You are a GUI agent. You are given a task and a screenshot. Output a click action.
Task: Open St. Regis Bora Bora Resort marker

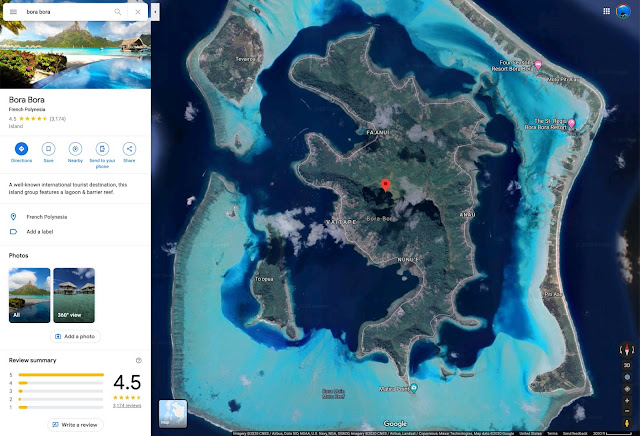[571, 123]
